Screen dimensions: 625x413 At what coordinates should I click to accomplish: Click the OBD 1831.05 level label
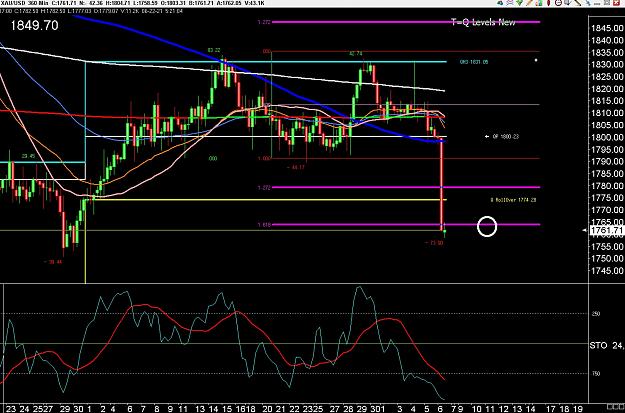(x=474, y=62)
